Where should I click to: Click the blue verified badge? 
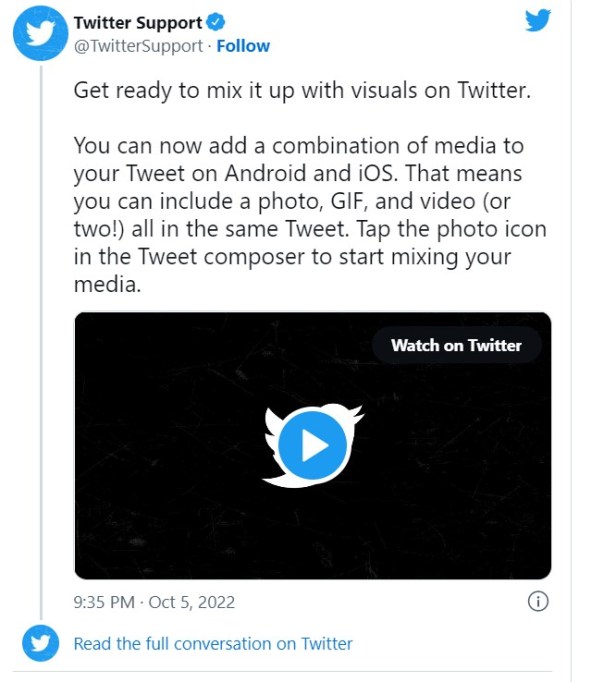coord(213,23)
